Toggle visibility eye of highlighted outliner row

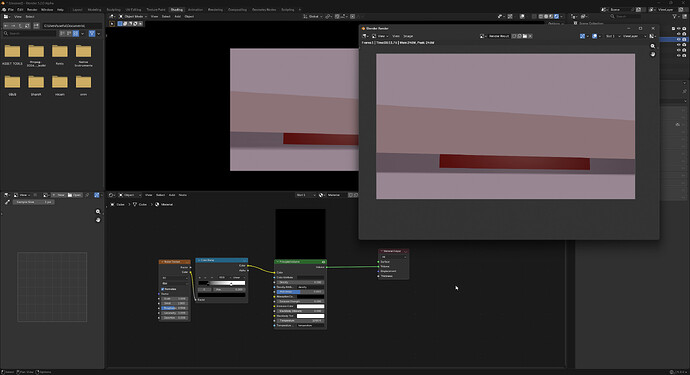pyautogui.click(x=679, y=39)
